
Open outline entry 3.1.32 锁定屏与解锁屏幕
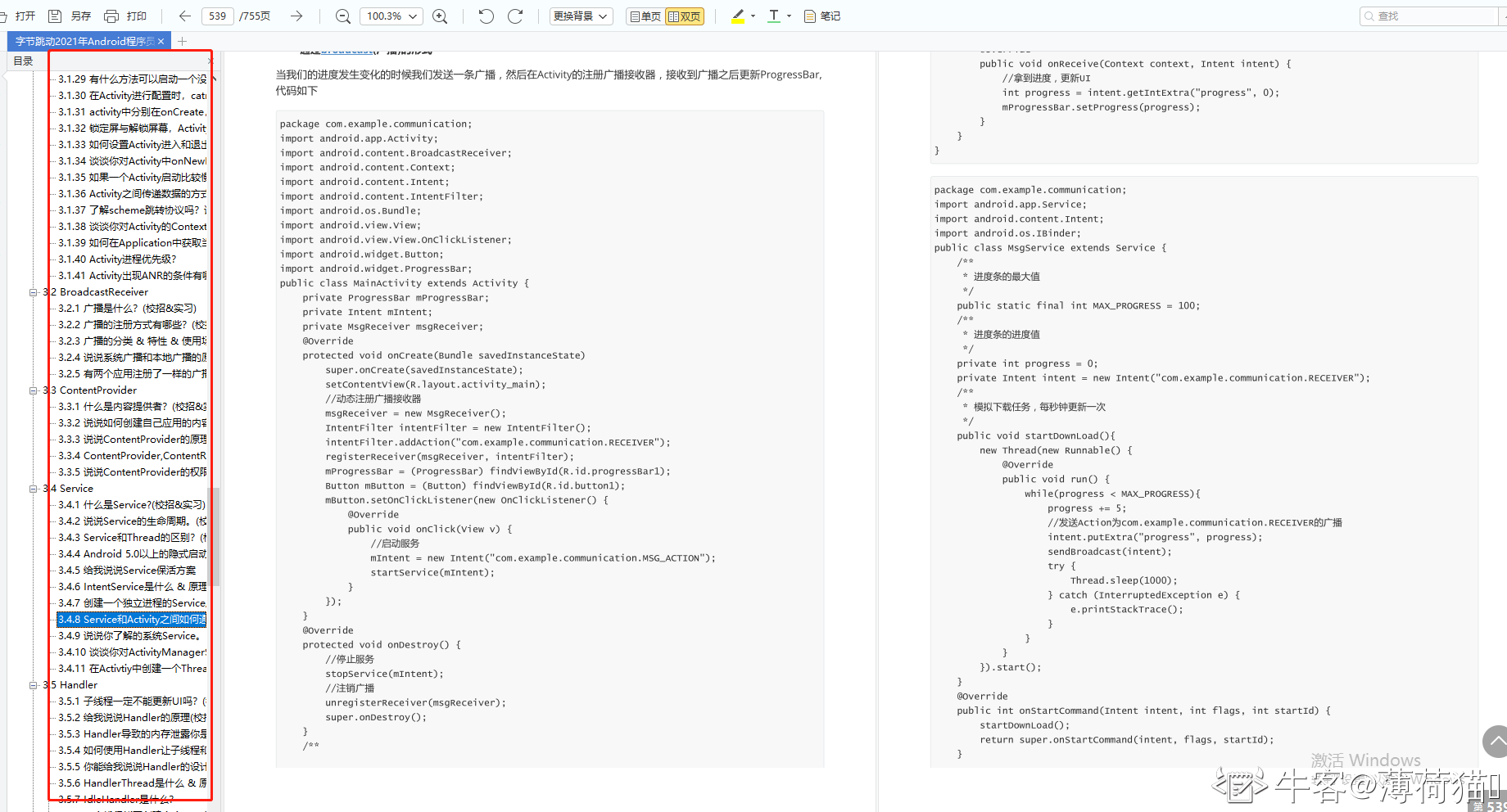pyautogui.click(x=132, y=129)
